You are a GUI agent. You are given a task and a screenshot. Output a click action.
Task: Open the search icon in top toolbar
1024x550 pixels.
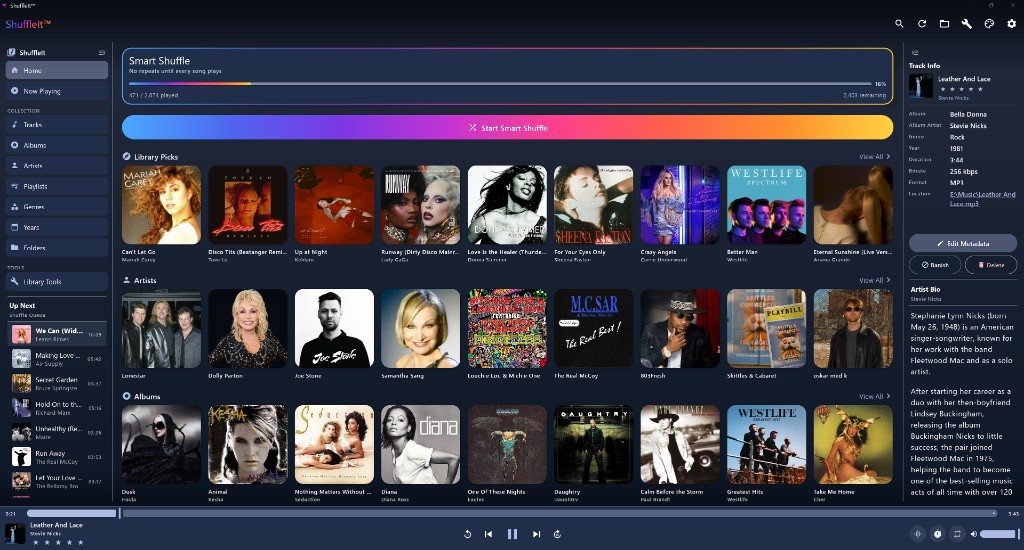coord(899,24)
